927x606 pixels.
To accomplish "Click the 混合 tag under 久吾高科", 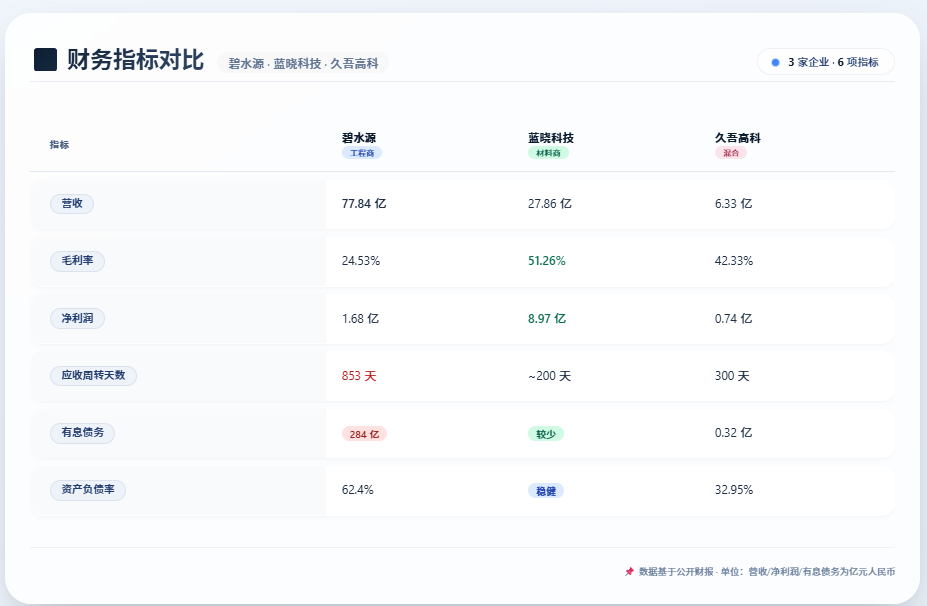I will click(x=731, y=153).
